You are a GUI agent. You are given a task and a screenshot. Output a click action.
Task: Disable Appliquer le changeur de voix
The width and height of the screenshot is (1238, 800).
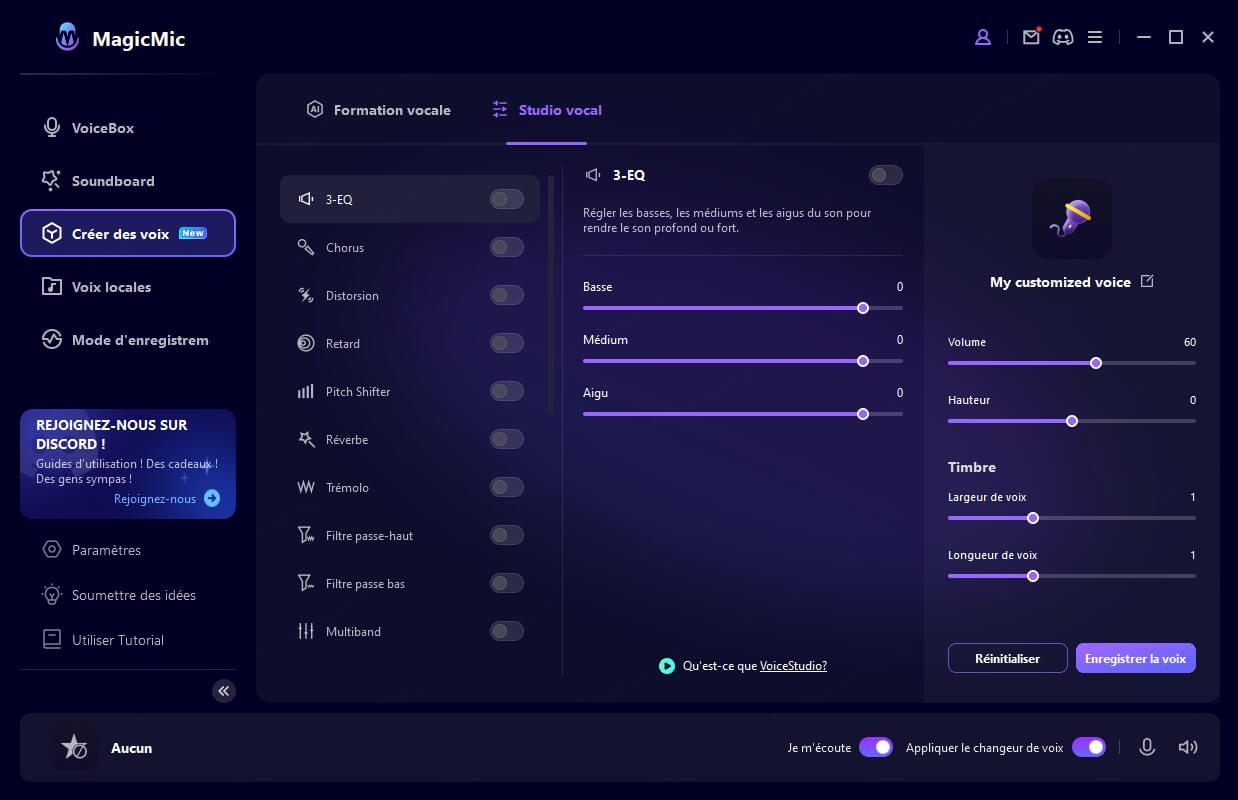(x=1088, y=747)
